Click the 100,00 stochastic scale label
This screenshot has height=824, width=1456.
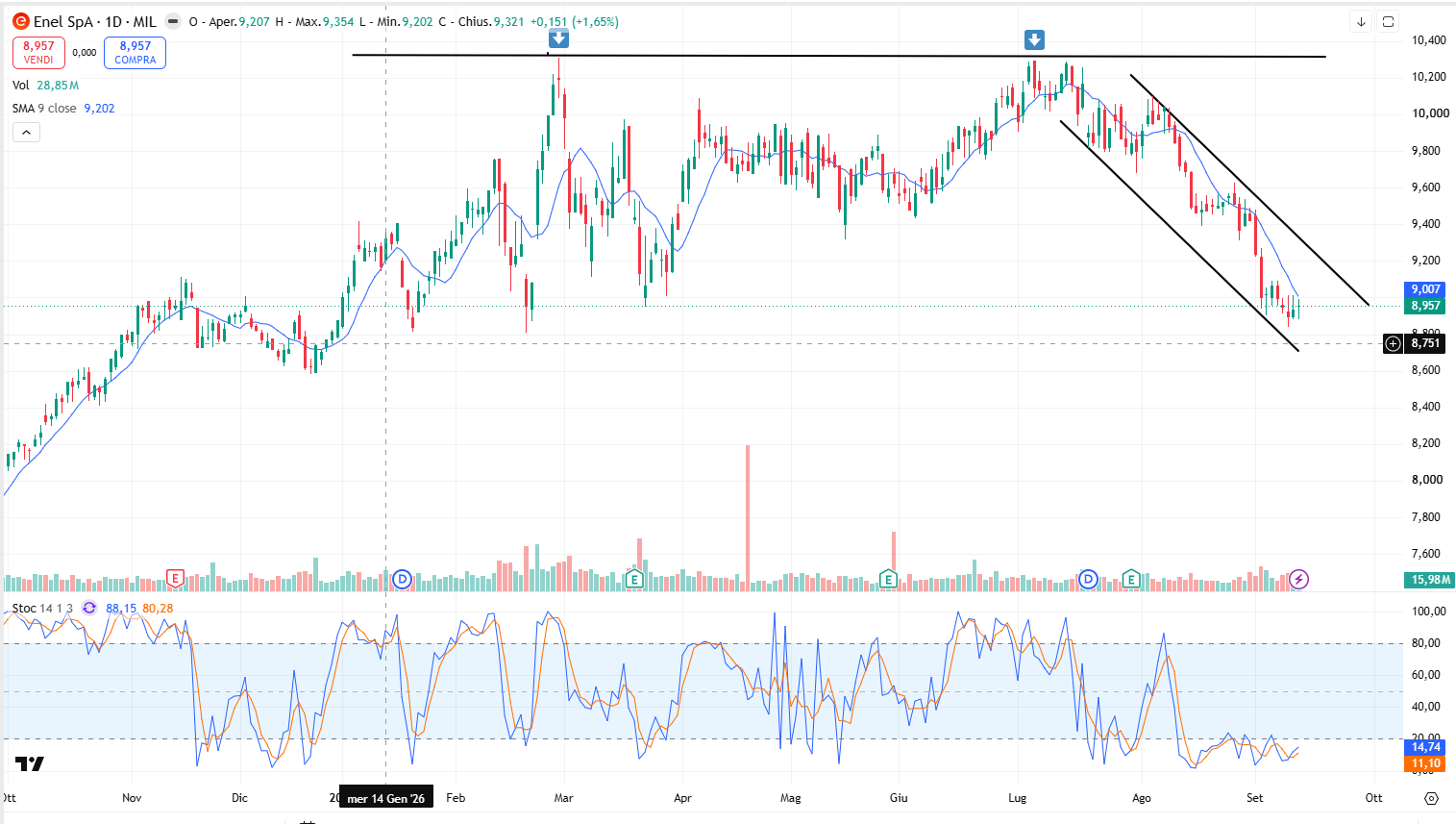(x=1429, y=612)
